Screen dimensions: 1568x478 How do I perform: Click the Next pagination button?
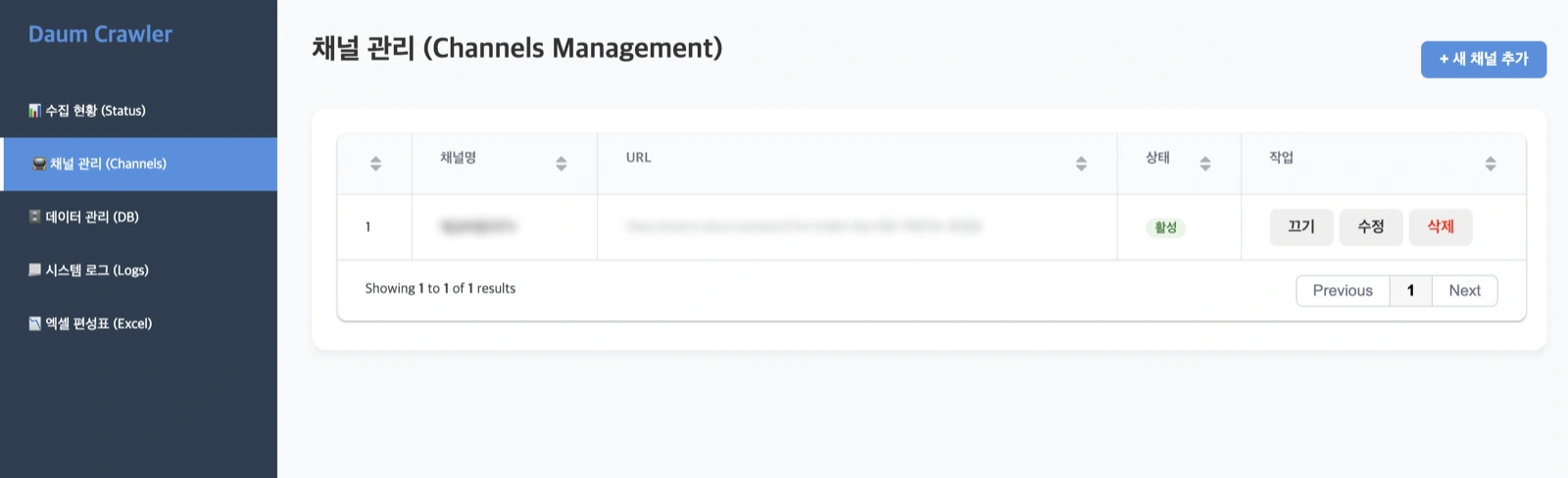pyautogui.click(x=1465, y=291)
